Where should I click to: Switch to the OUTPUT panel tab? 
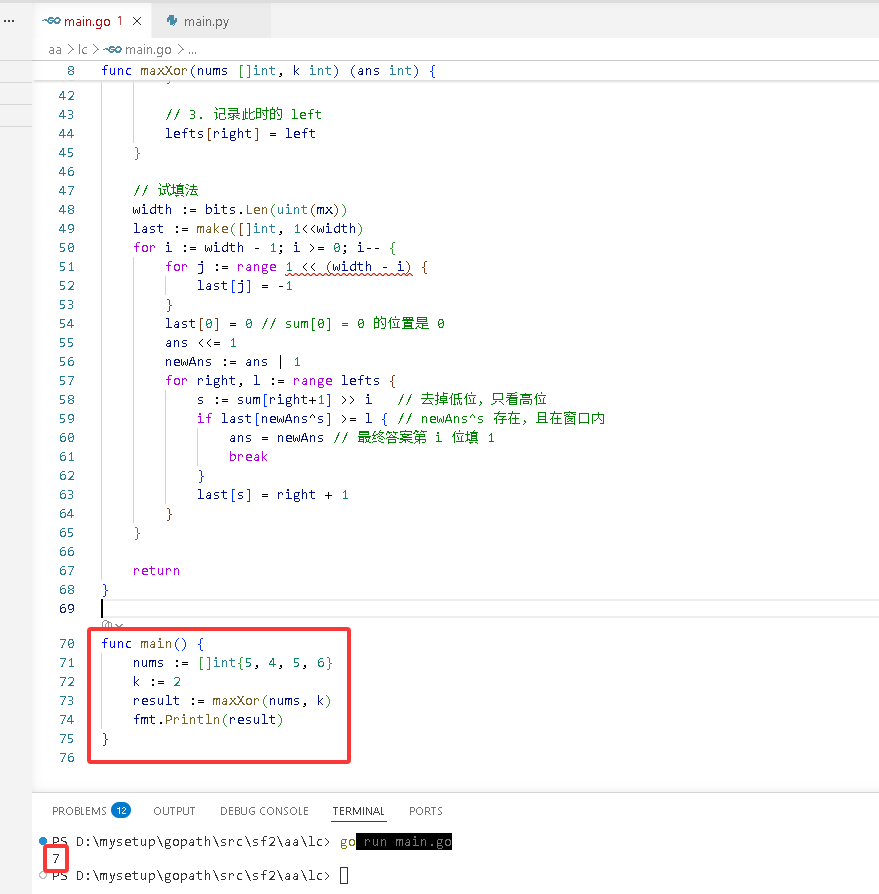pyautogui.click(x=174, y=811)
